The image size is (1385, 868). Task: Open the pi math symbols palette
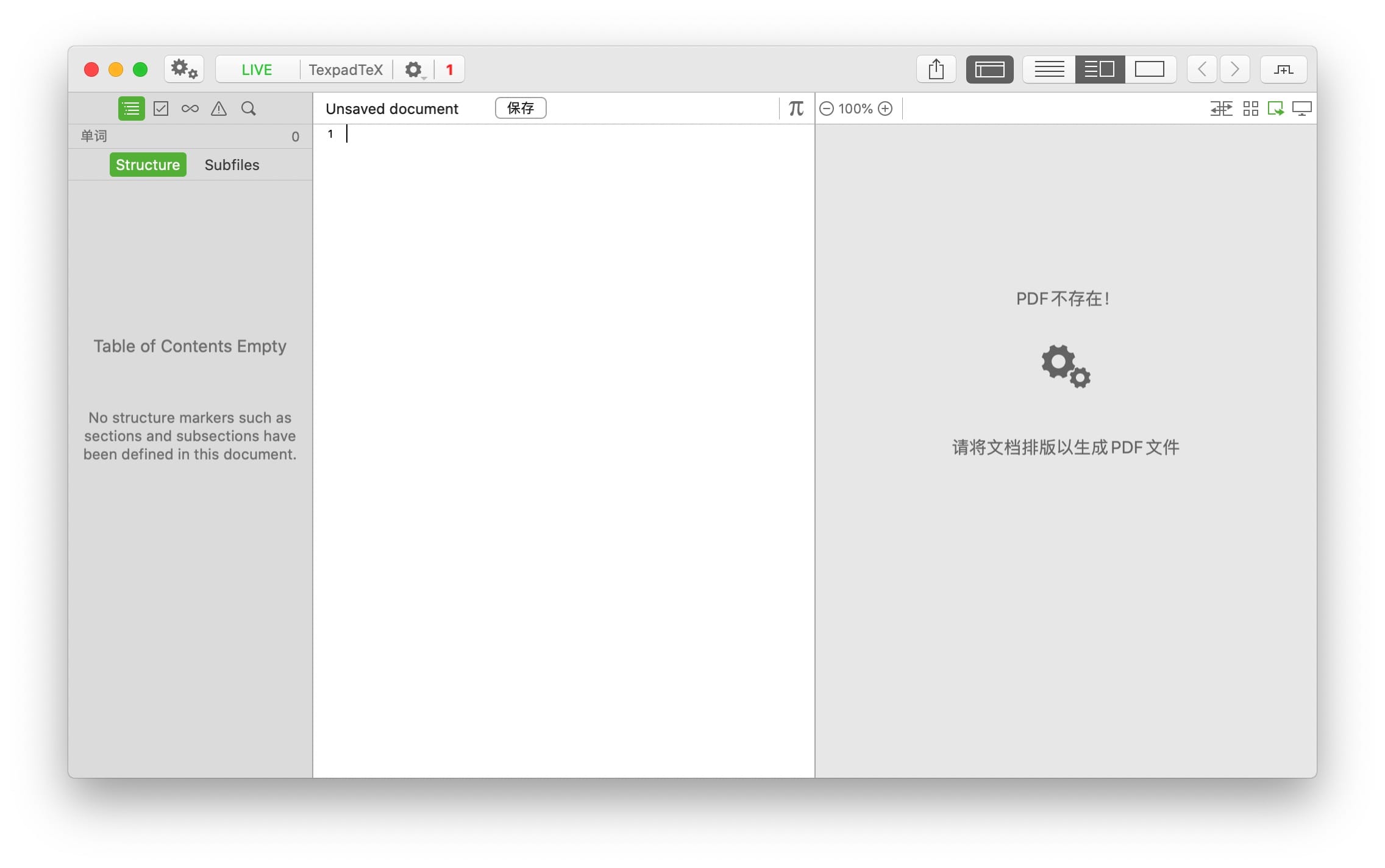tap(796, 108)
